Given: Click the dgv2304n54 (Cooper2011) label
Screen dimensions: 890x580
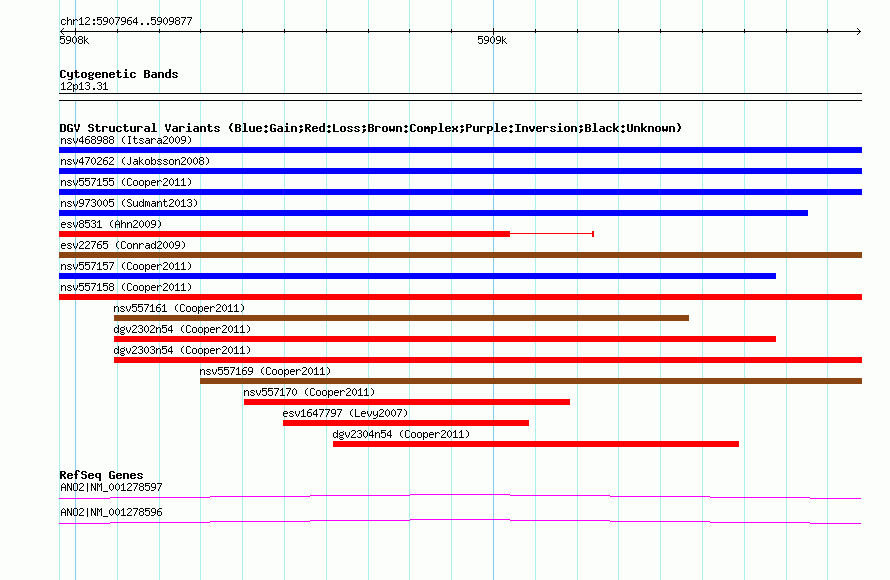Looking at the screenshot, I should tap(401, 434).
